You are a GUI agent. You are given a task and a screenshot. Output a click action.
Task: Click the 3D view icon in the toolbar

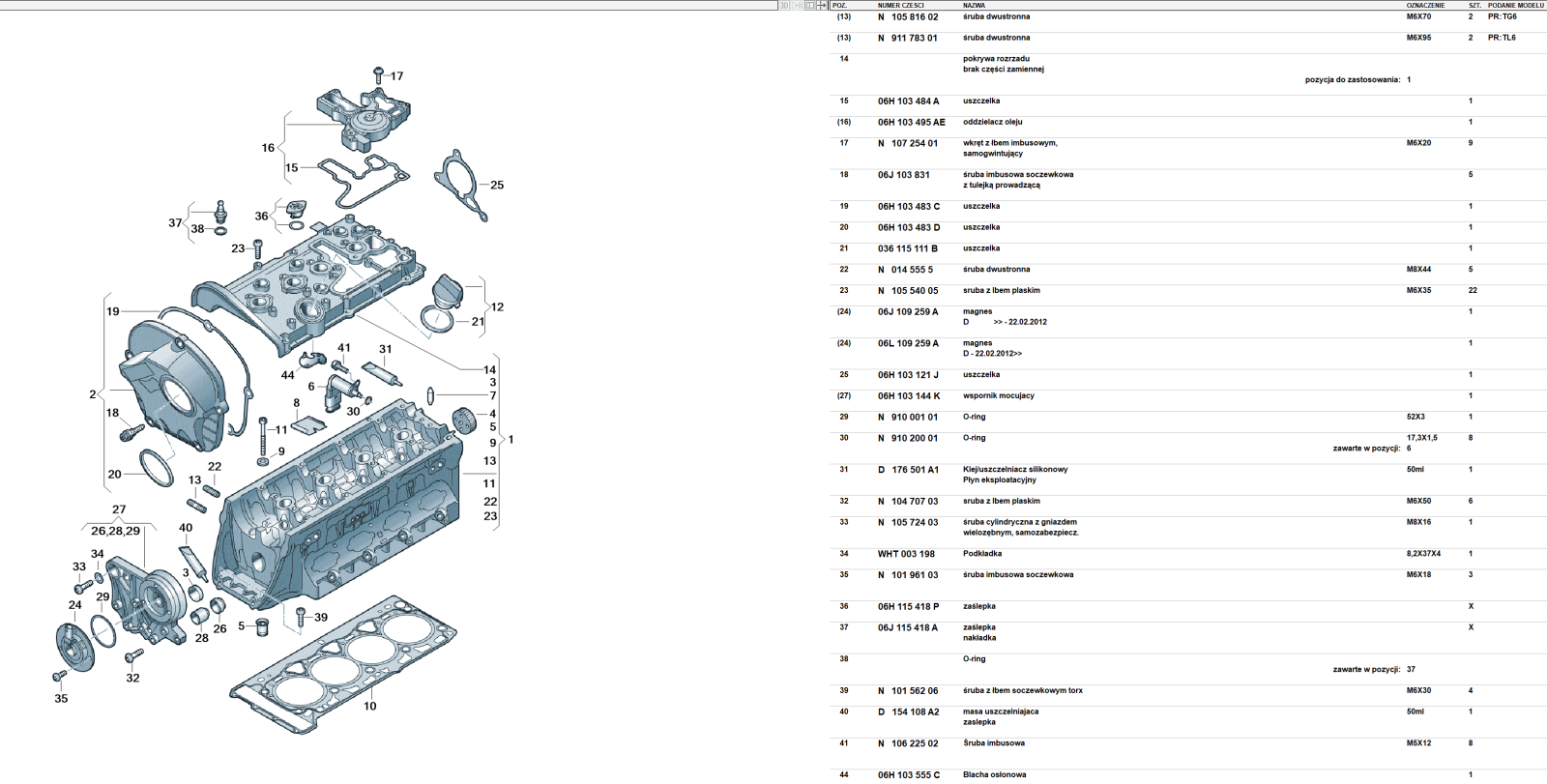[x=784, y=5]
